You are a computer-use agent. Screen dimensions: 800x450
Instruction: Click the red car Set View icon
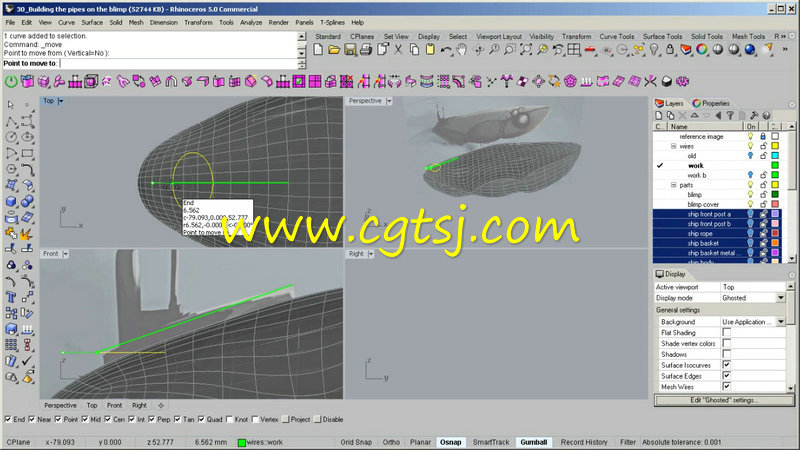tap(590, 49)
